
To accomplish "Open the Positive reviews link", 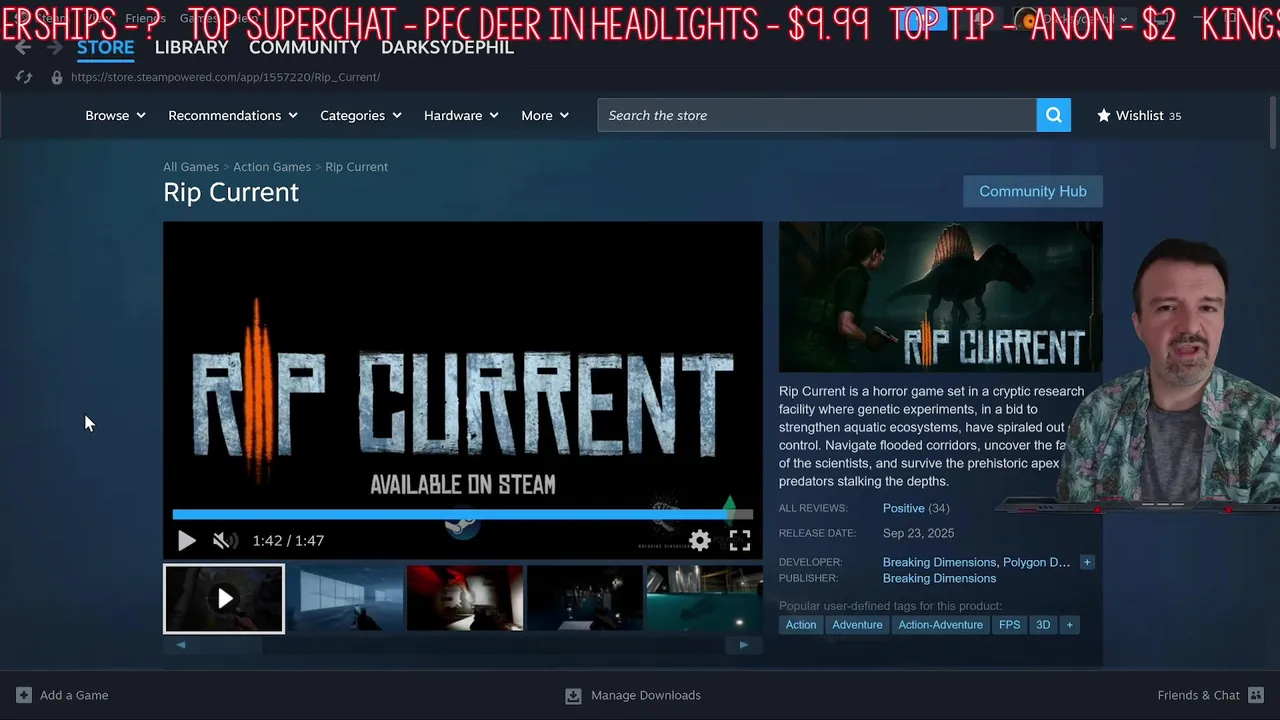I will pyautogui.click(x=904, y=508).
